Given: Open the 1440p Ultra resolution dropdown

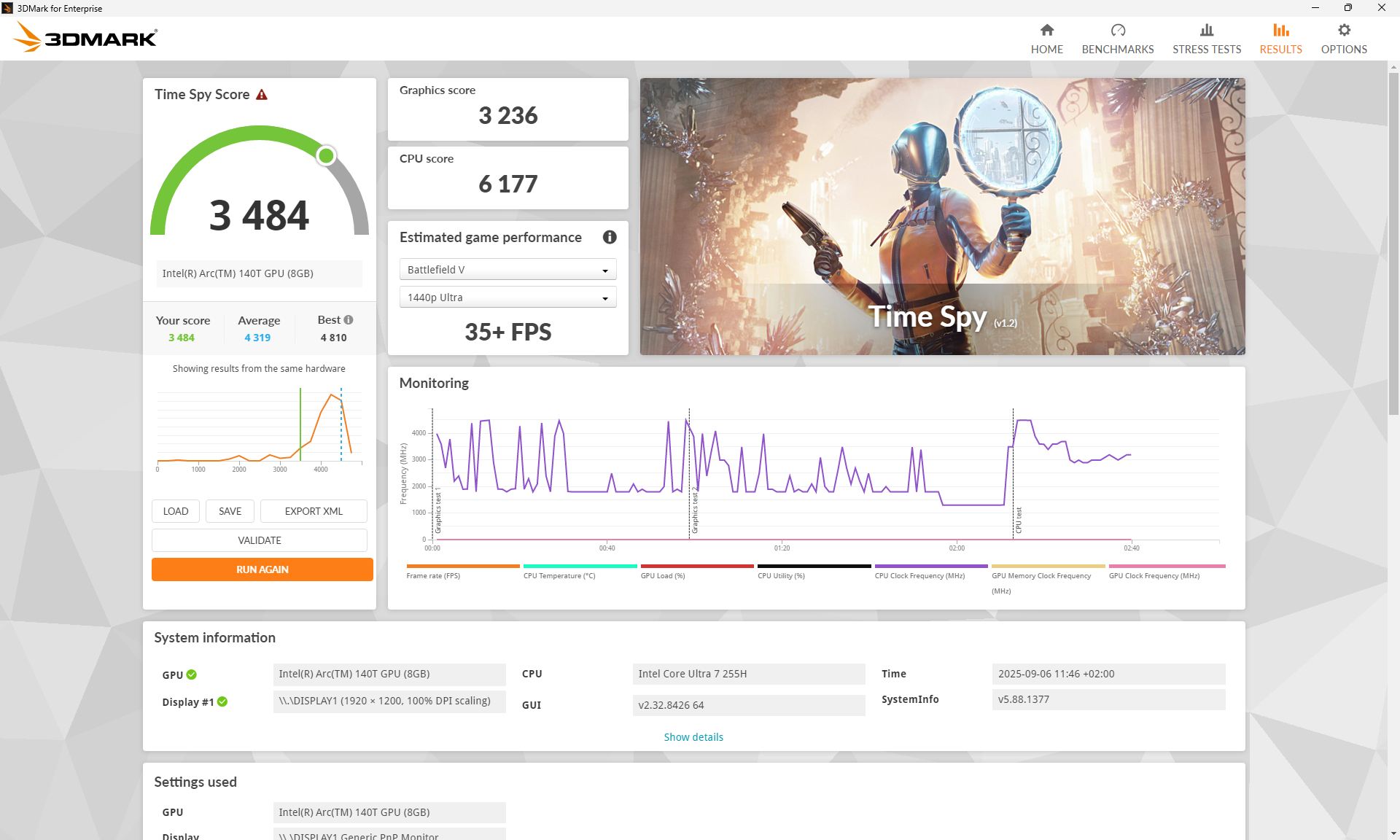Looking at the screenshot, I should 507,297.
